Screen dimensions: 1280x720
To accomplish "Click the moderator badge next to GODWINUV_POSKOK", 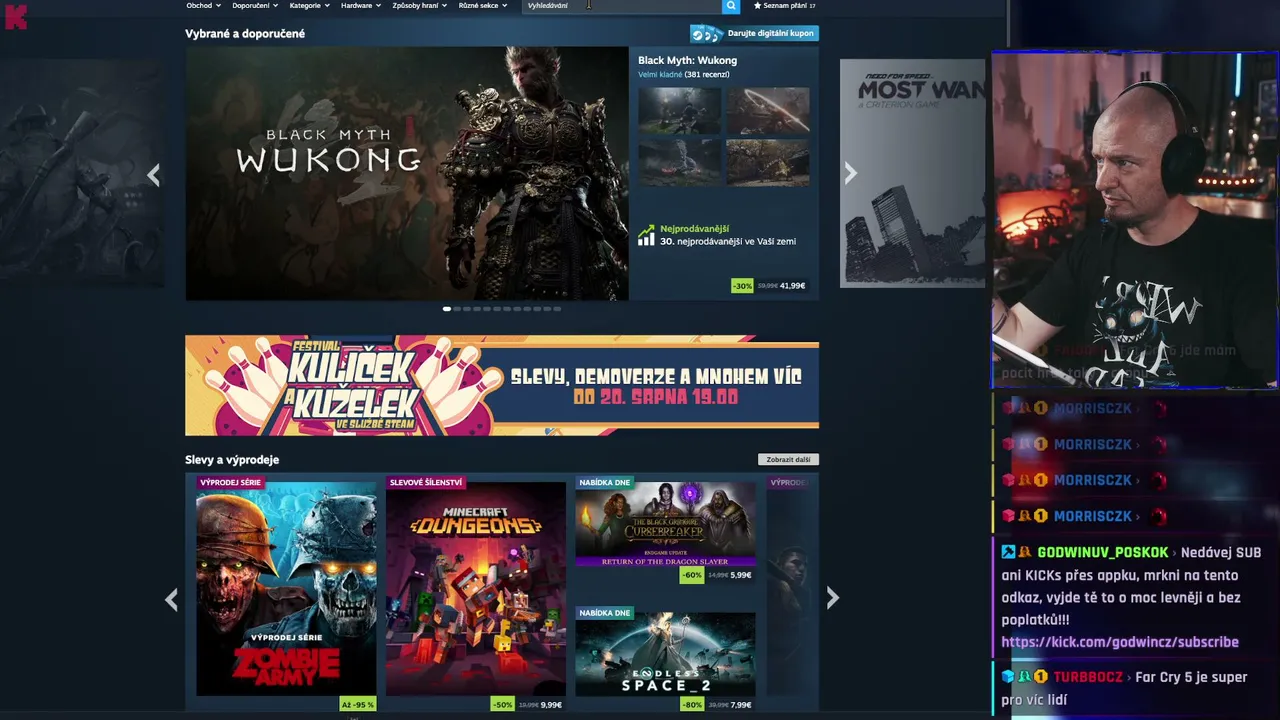I will coord(1009,552).
